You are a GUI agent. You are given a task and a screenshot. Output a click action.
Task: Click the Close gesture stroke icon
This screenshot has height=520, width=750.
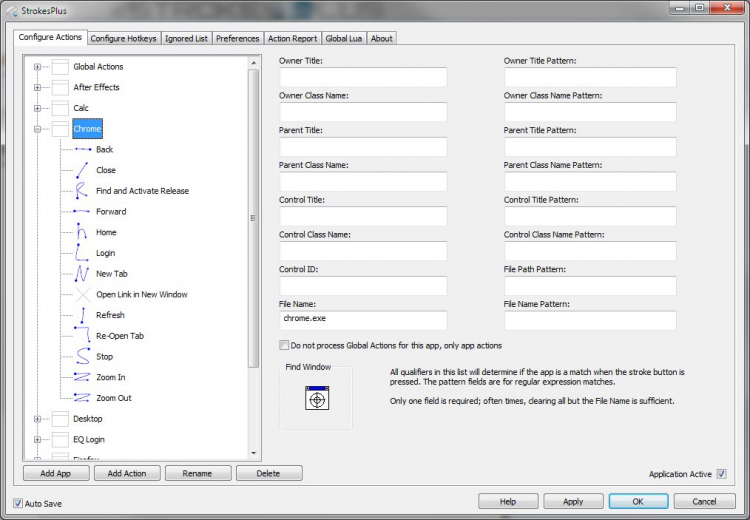tap(82, 170)
